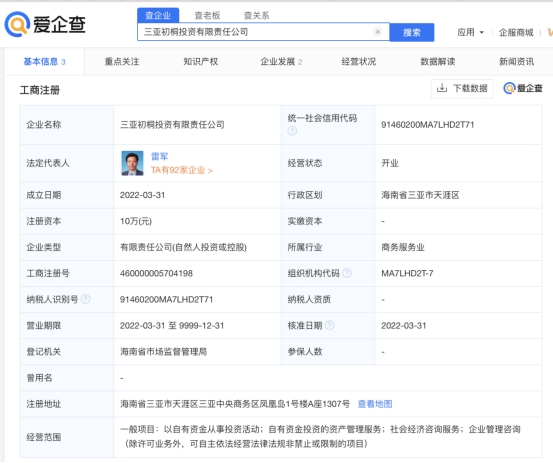
Task: Click the 爱企查 watermark logo beside 下载数据
Action: 523,88
